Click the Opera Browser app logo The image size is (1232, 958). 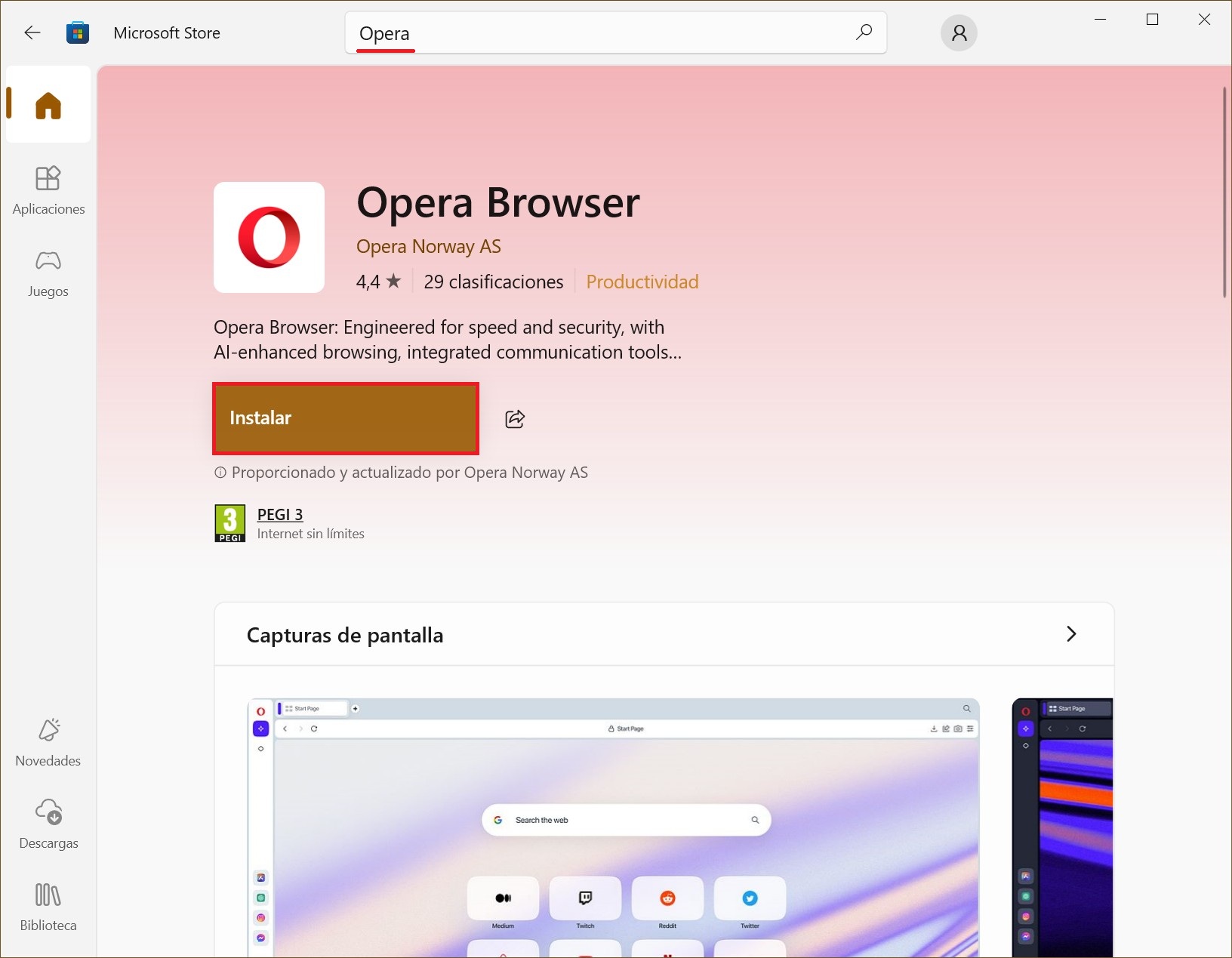coord(269,237)
